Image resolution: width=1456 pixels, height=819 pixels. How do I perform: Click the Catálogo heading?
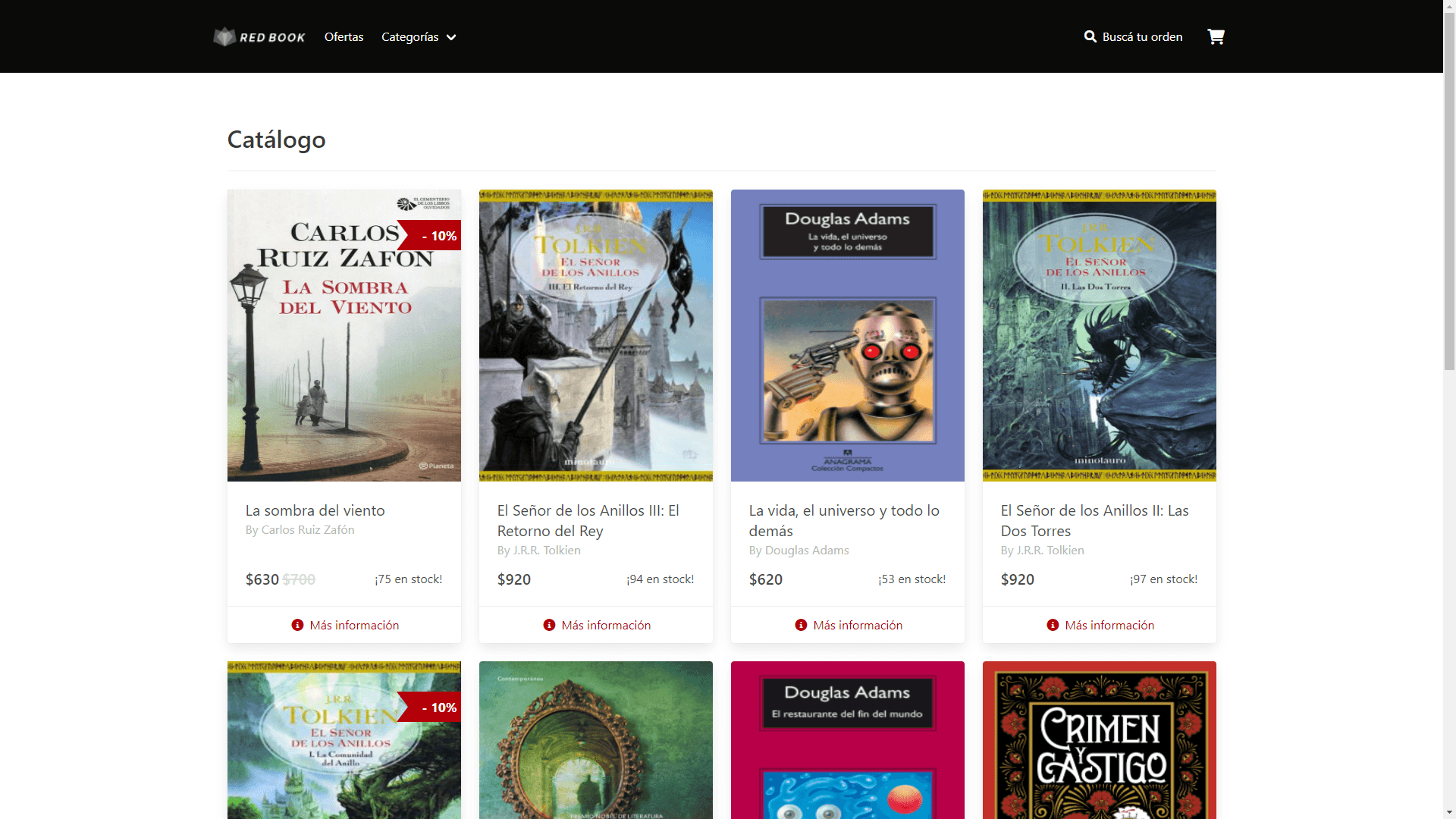pos(276,139)
